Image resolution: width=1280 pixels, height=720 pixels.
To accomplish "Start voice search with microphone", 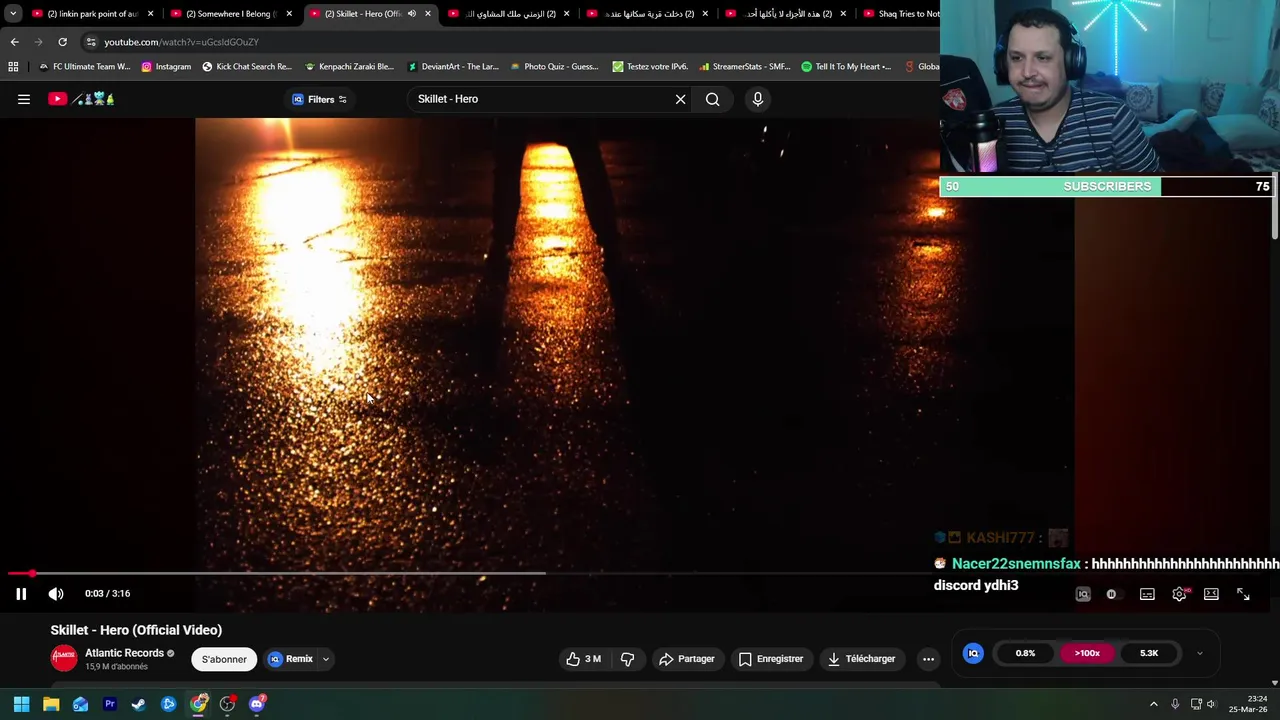I will tap(757, 99).
